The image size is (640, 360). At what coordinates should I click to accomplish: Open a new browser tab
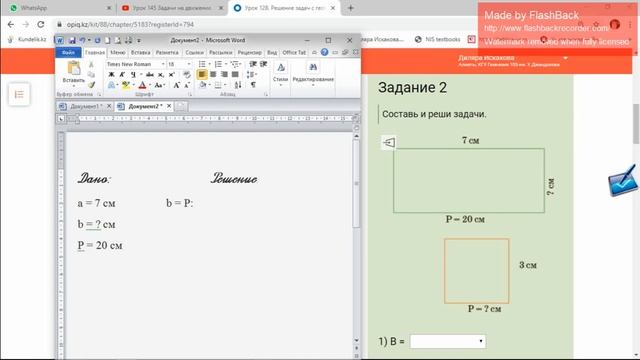pos(351,8)
